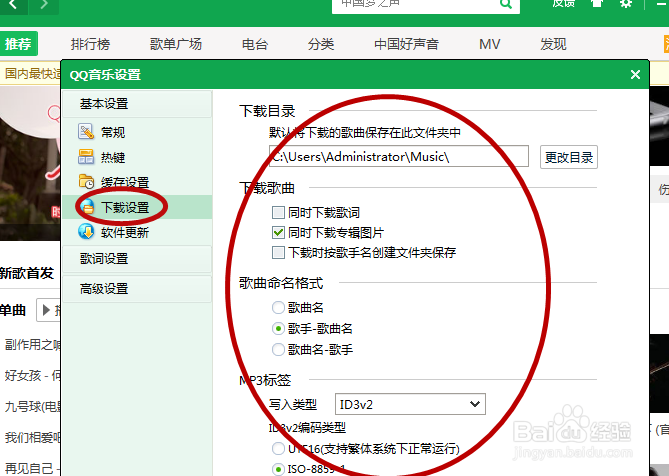Screen dimensions: 669x476
Task: Switch to 推荐 tab
Action: pos(18,44)
